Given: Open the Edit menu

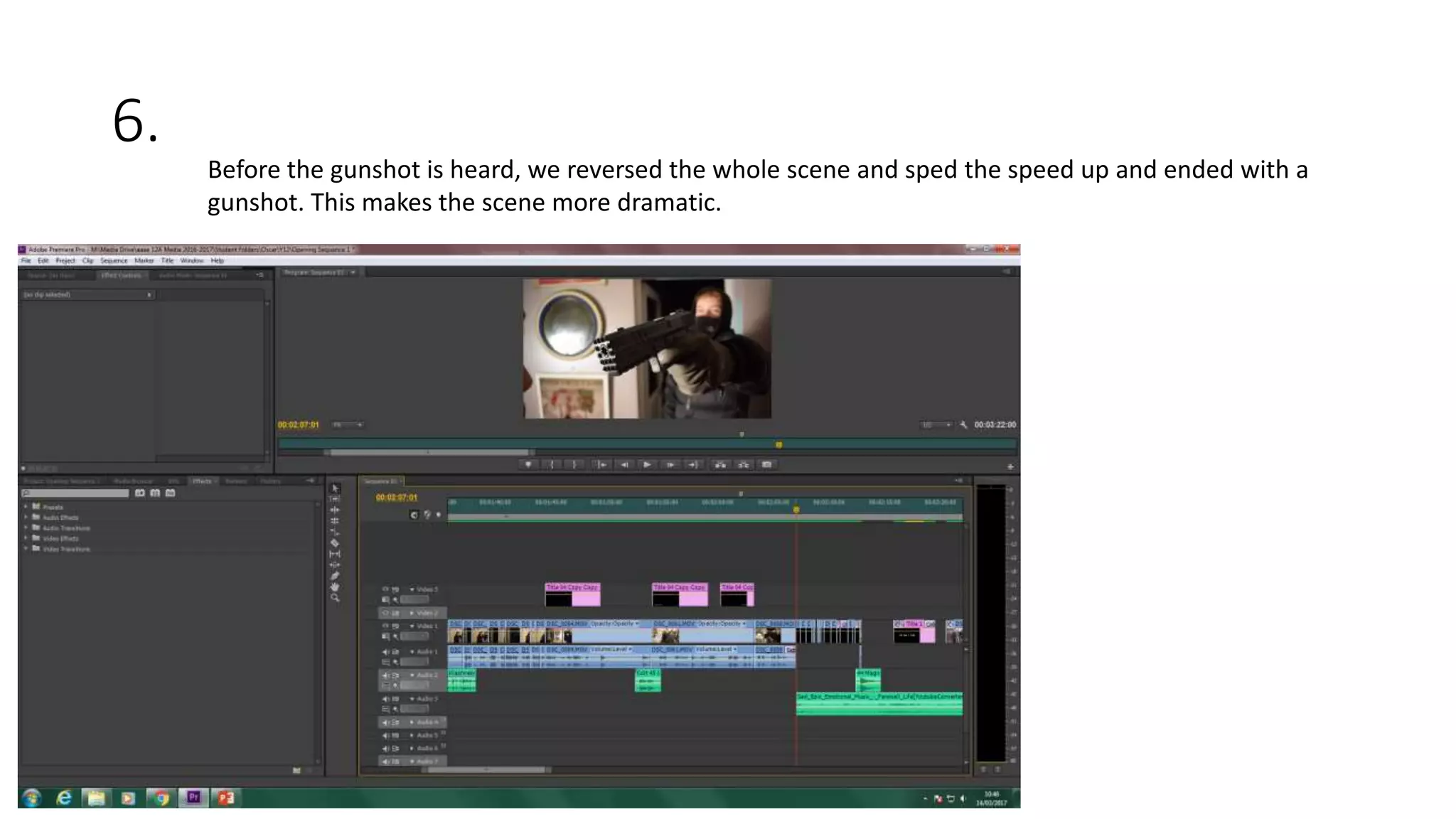Looking at the screenshot, I should 43,261.
